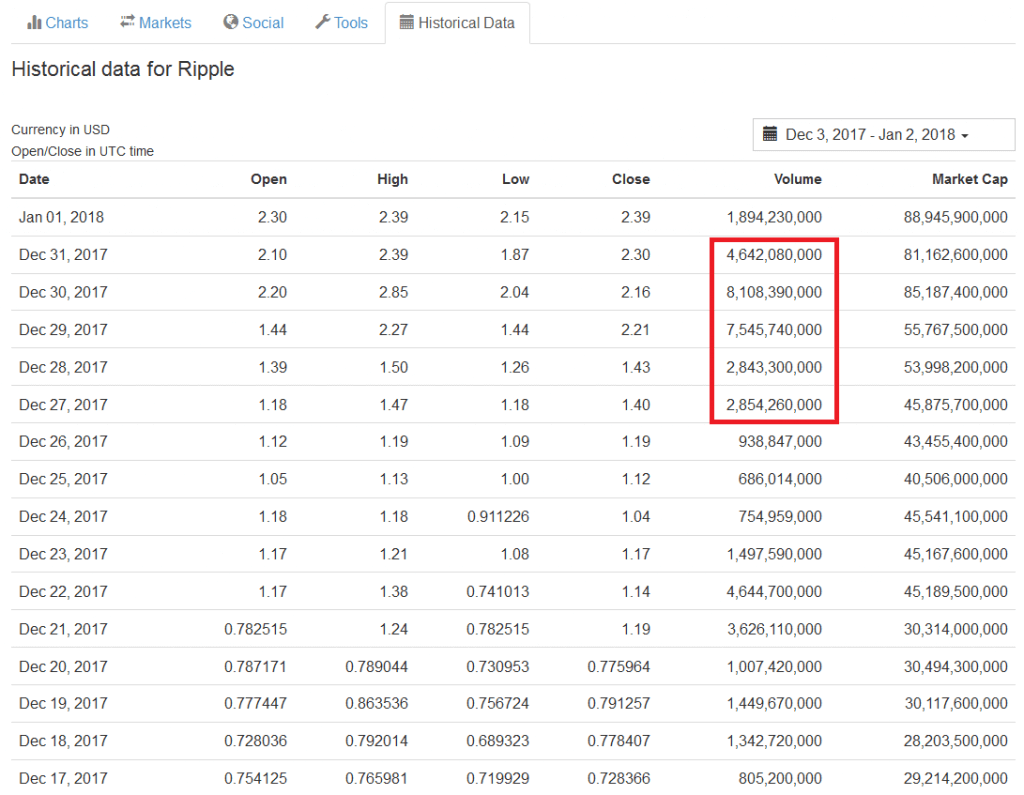
Task: Click the Volume column header
Action: click(797, 179)
